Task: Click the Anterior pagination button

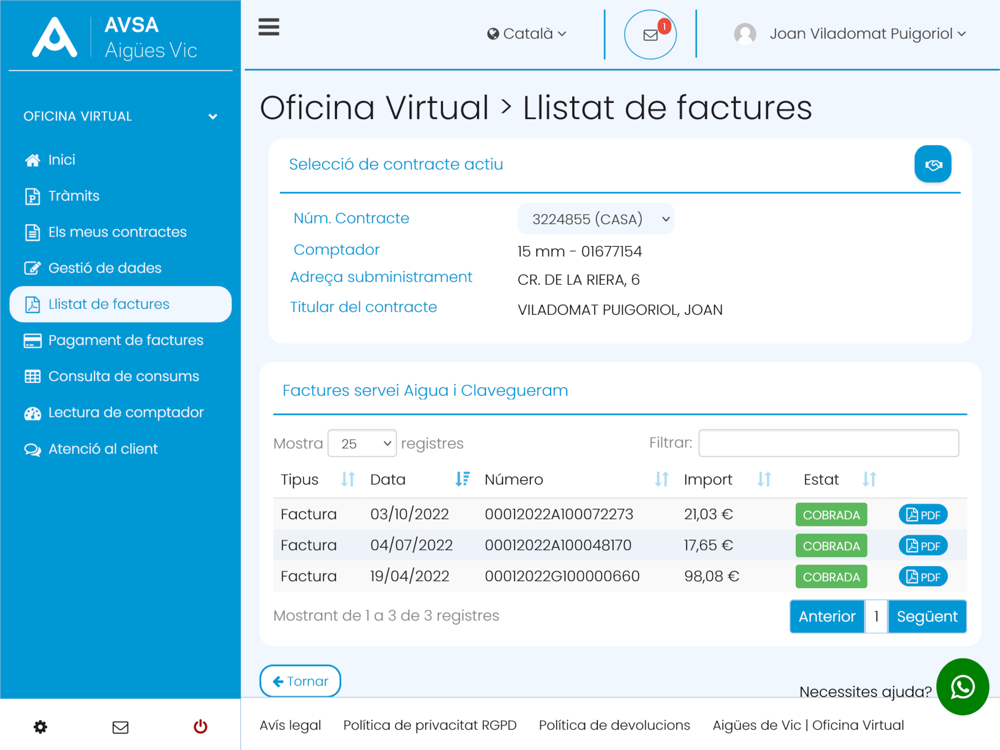Action: pos(827,616)
